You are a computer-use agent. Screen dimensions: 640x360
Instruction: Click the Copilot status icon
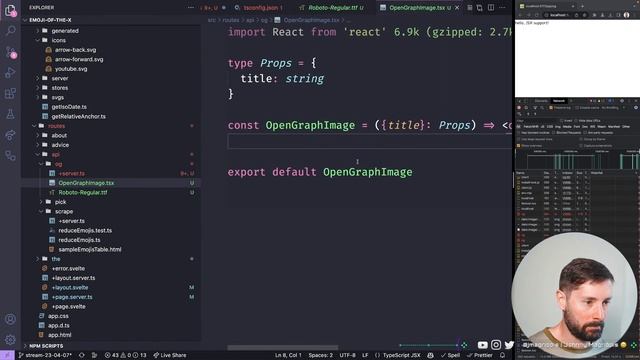click(430, 355)
